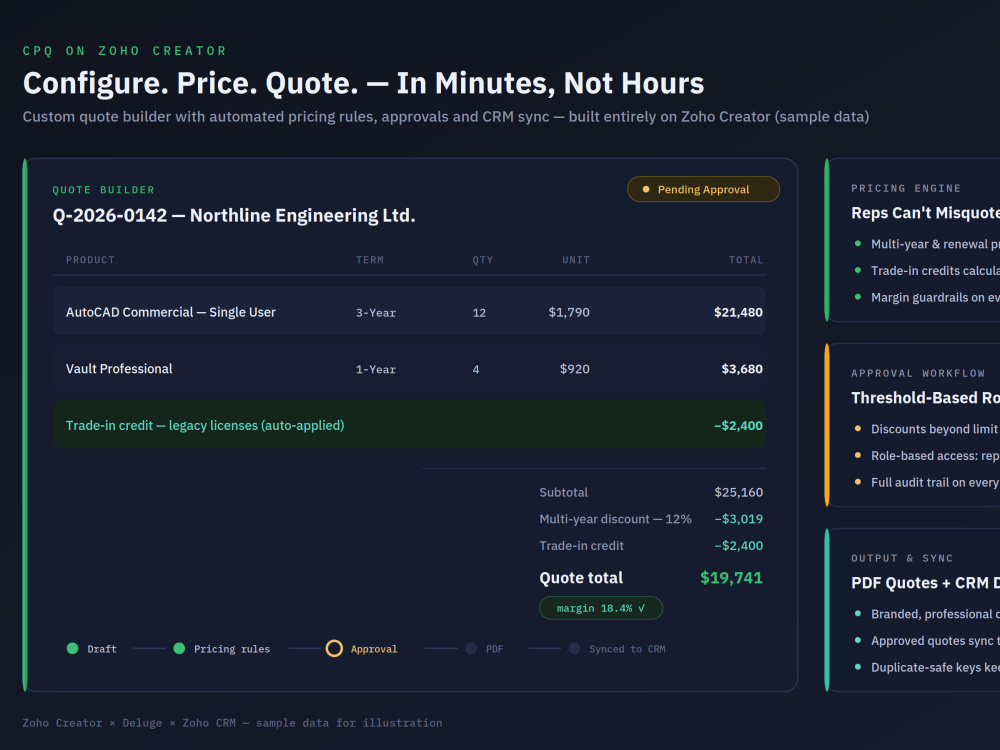Click the Branded, professional bullet

[x=935, y=614]
